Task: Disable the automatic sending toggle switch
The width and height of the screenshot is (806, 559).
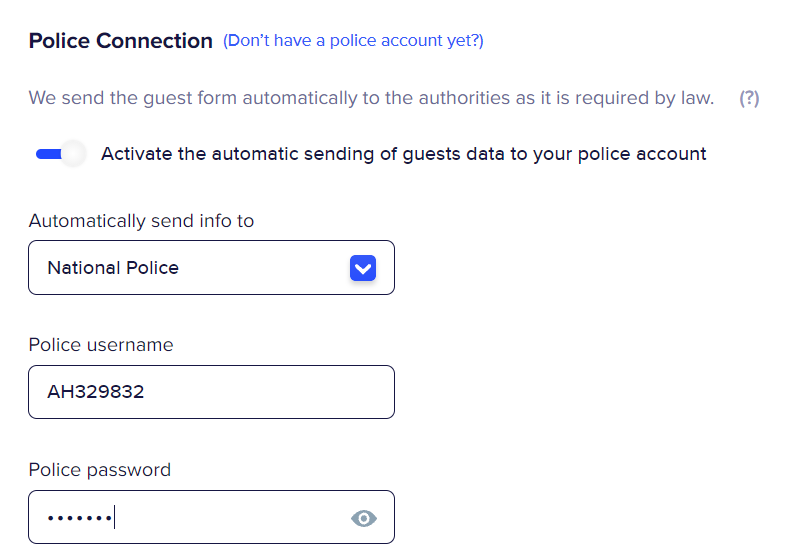Action: 60,154
